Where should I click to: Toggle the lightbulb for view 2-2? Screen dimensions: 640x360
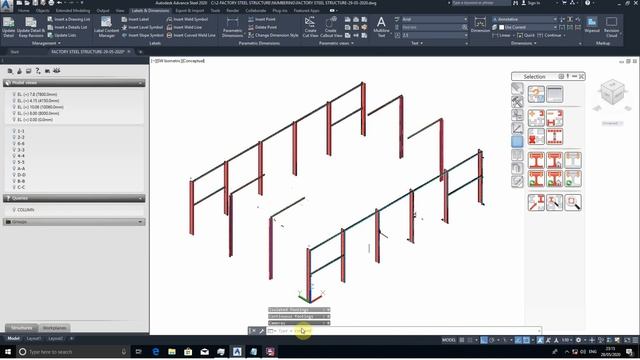[14, 138]
